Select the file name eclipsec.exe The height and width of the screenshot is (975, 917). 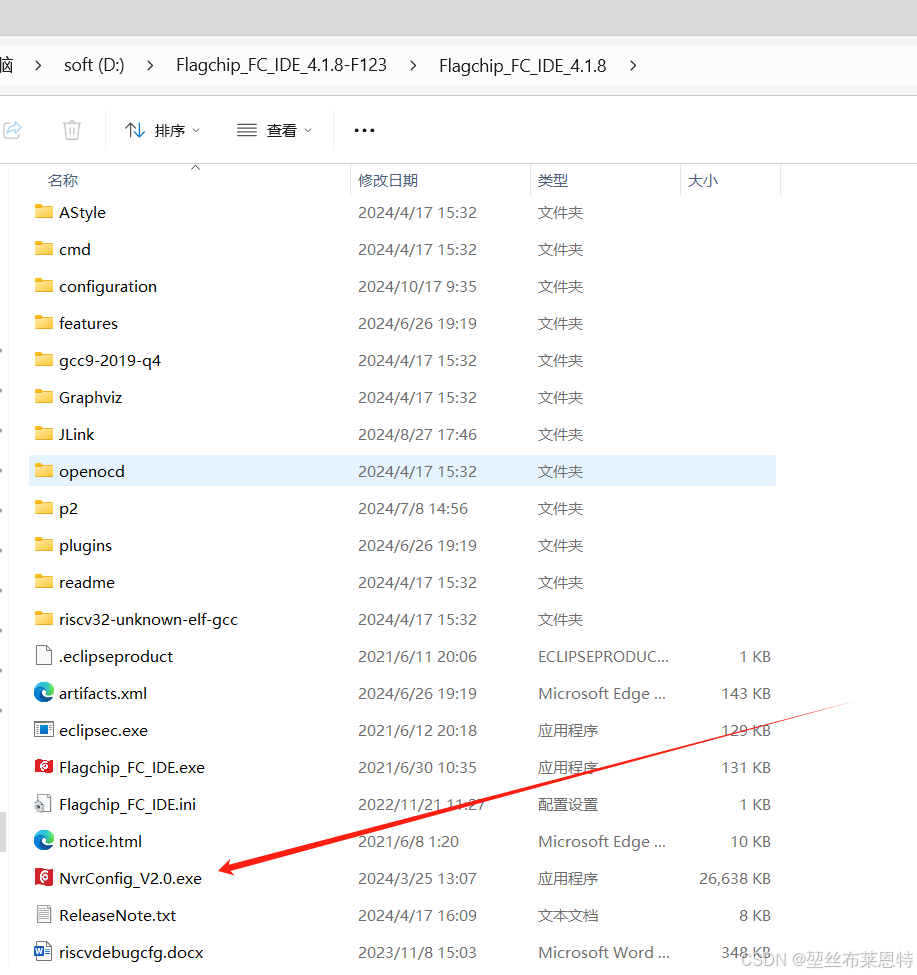(x=103, y=731)
